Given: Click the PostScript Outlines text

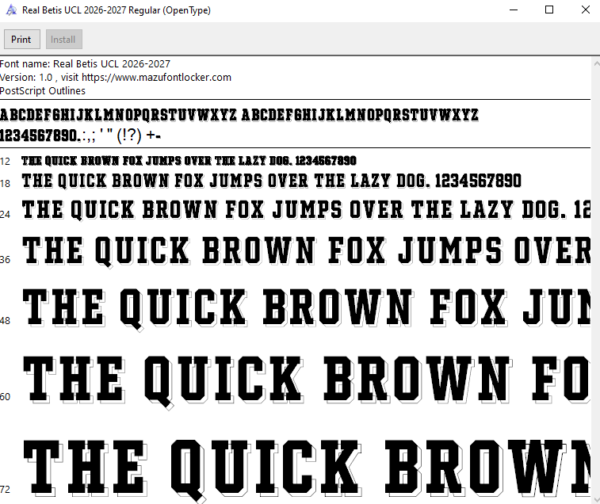Looking at the screenshot, I should click(42, 91).
